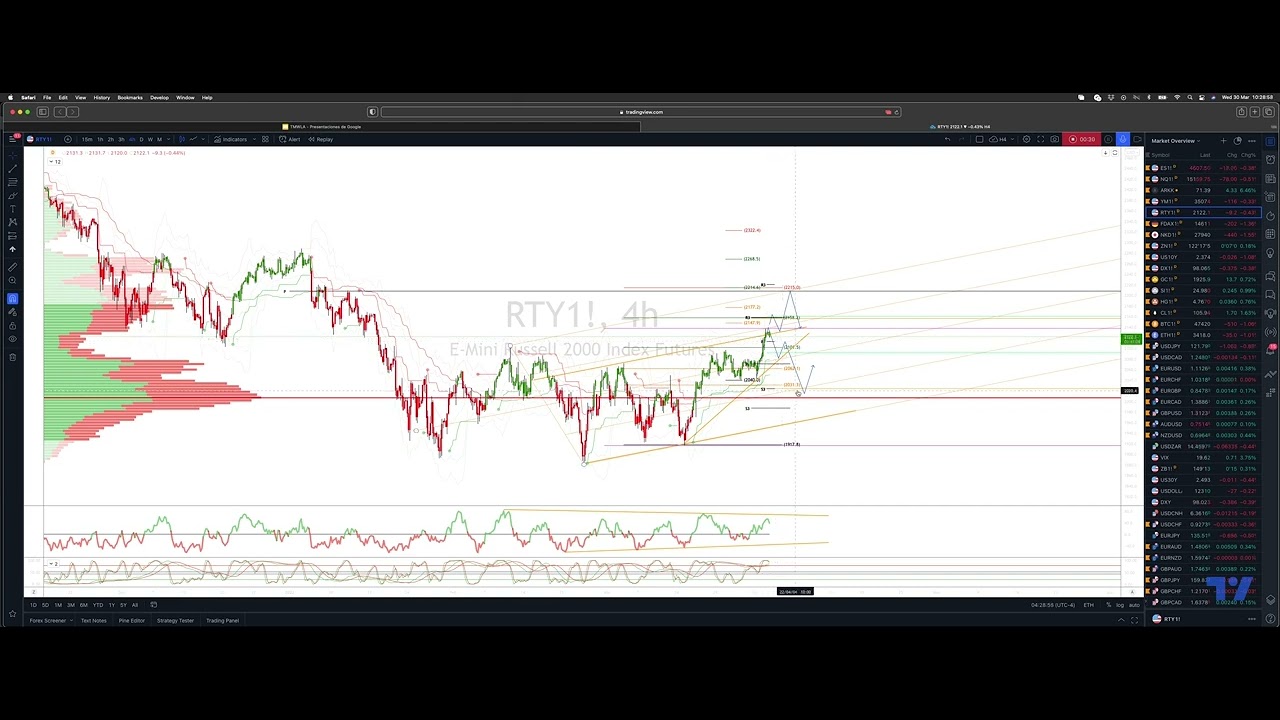1280x720 pixels.
Task: Expand the Market Overview watchlist dropdown
Action: coord(1175,141)
